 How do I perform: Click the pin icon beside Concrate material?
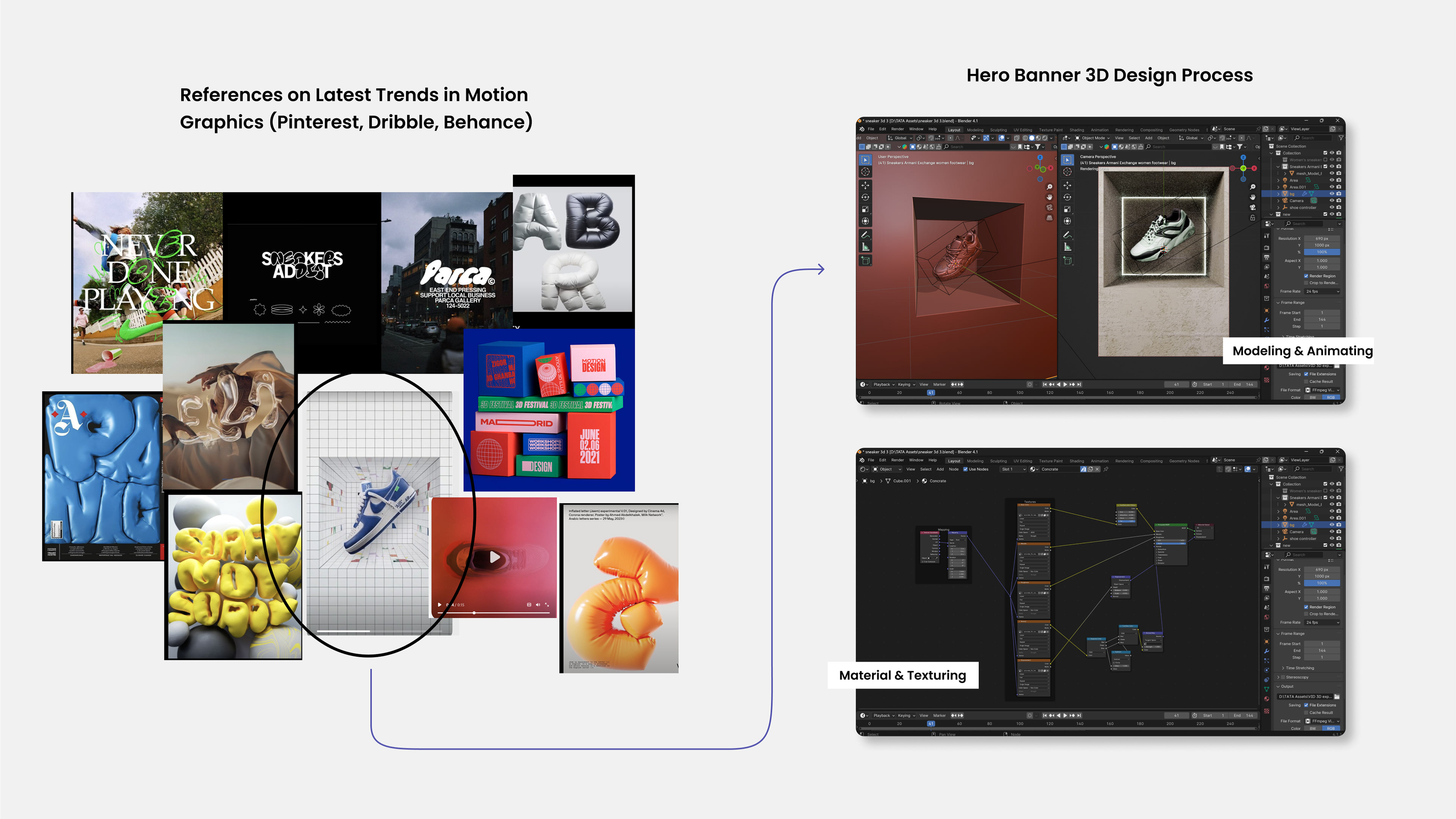[x=1106, y=469]
